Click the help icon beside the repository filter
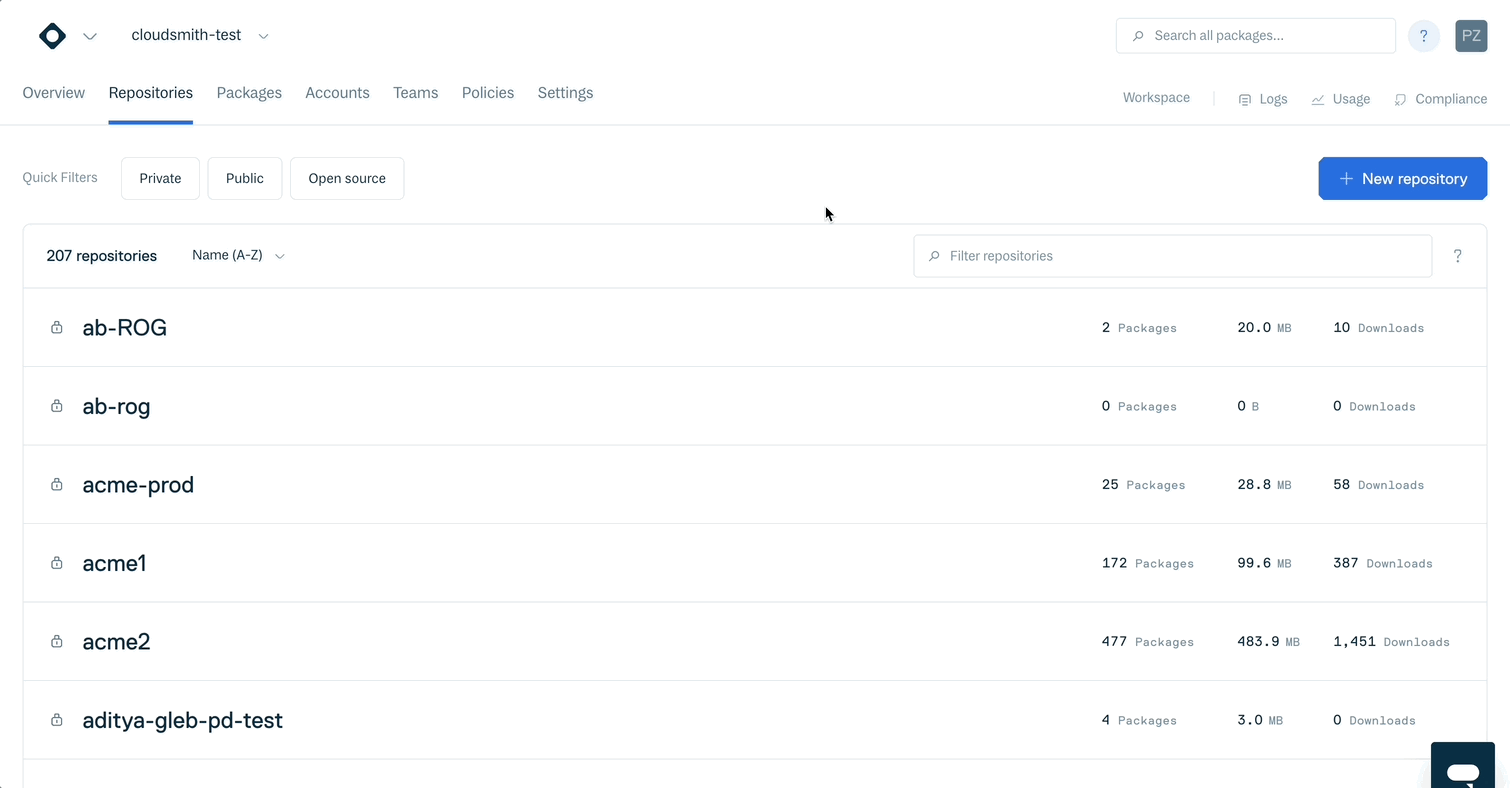Image resolution: width=1510 pixels, height=788 pixels. 1457,256
